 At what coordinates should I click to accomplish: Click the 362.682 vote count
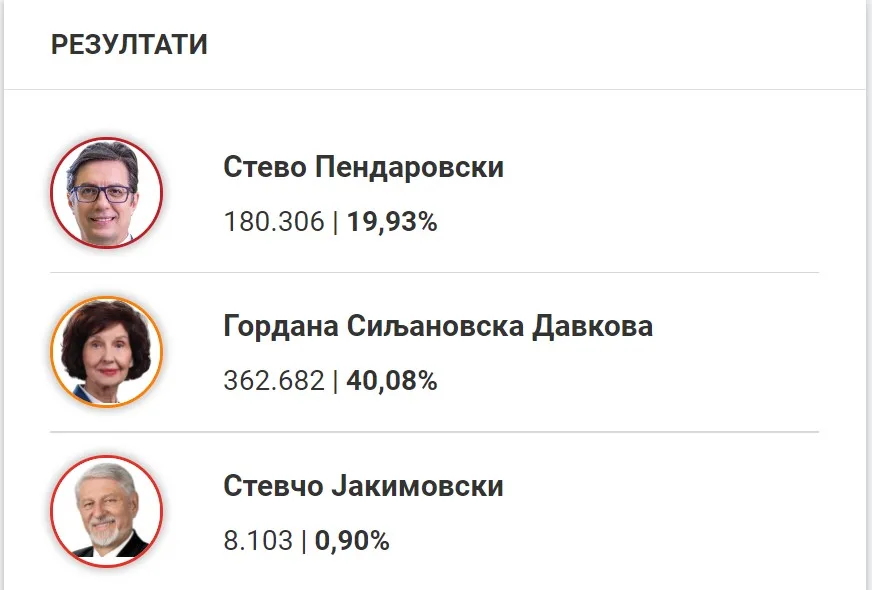(x=274, y=381)
